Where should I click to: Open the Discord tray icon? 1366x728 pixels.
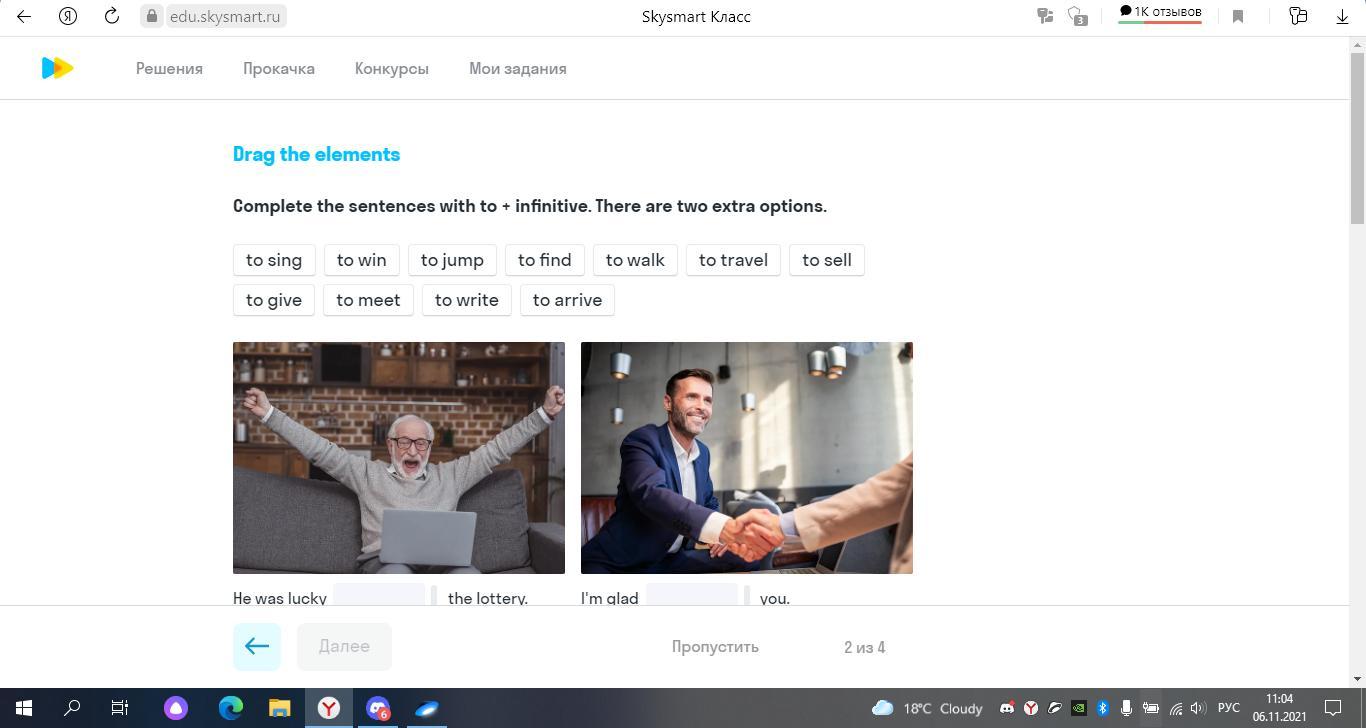(x=1007, y=708)
